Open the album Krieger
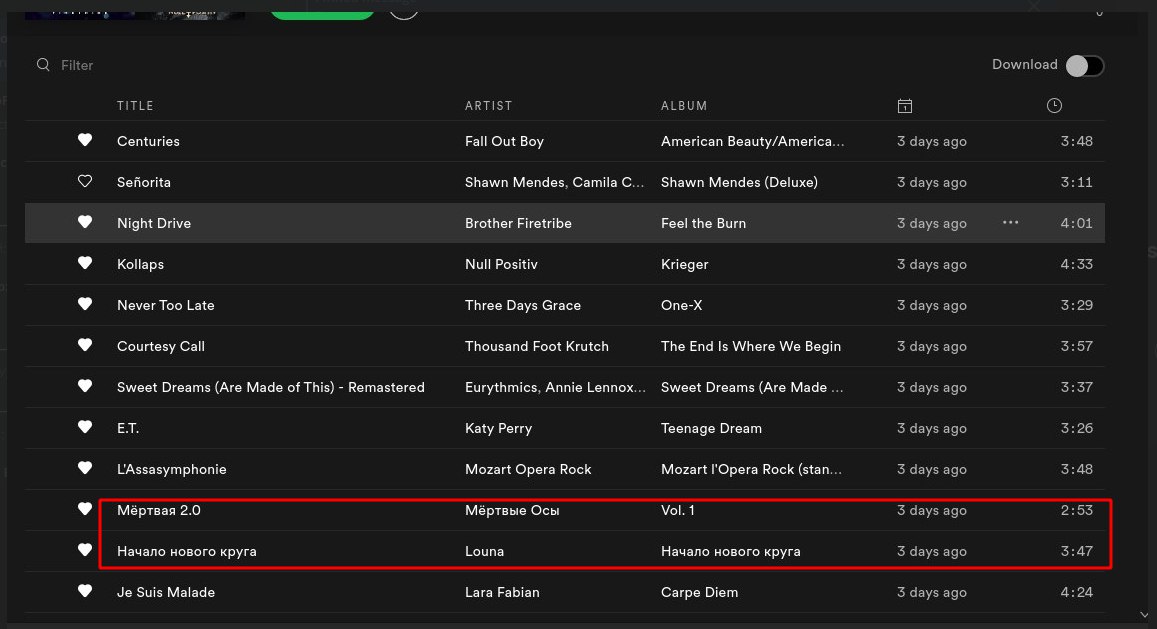1157x629 pixels. pyautogui.click(x=684, y=264)
